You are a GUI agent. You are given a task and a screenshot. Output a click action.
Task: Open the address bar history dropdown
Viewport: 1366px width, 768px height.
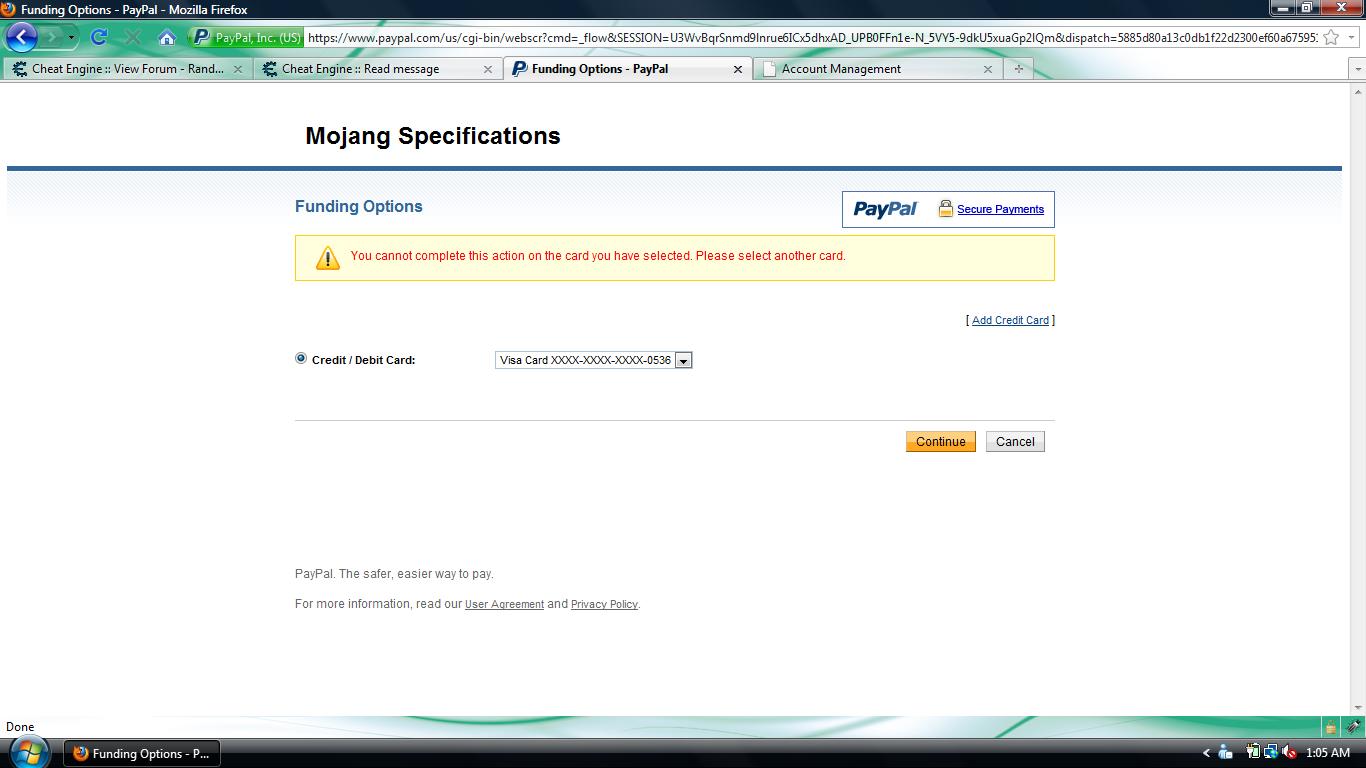(x=1351, y=38)
